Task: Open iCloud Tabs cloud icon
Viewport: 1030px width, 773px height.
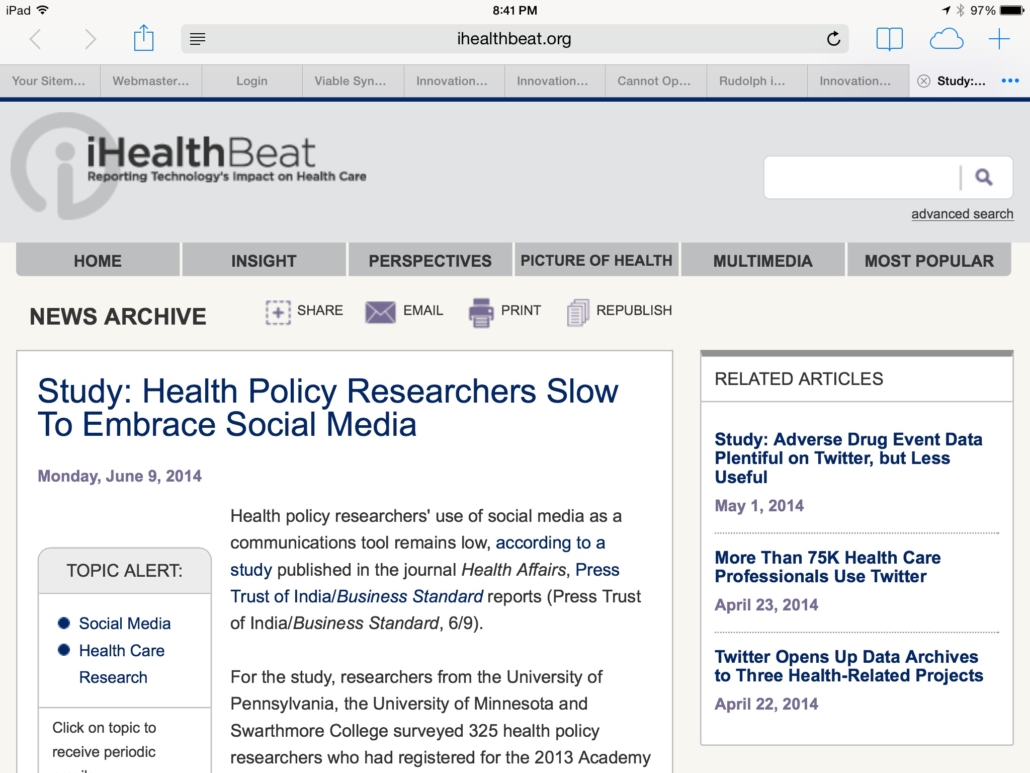Action: pyautogui.click(x=946, y=39)
